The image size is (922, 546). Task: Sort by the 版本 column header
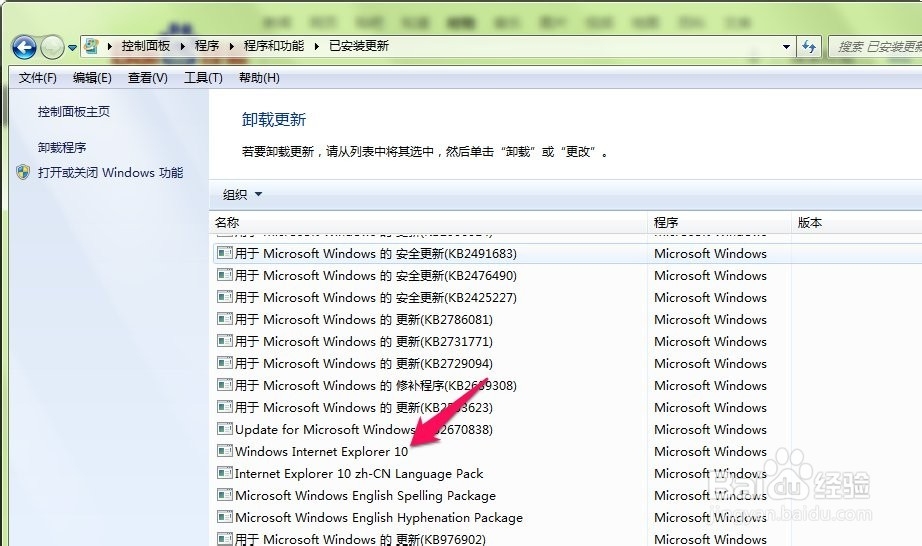pyautogui.click(x=857, y=223)
